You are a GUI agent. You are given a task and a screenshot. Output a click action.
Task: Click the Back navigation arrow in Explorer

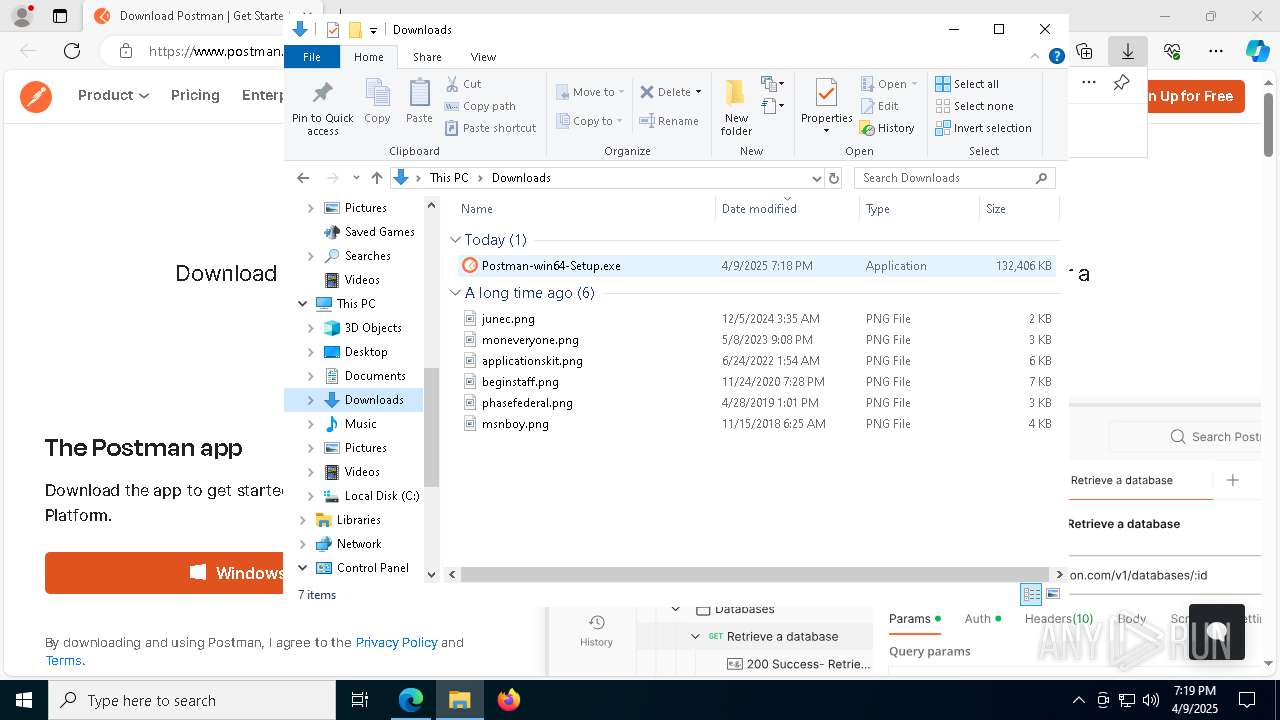(x=303, y=178)
